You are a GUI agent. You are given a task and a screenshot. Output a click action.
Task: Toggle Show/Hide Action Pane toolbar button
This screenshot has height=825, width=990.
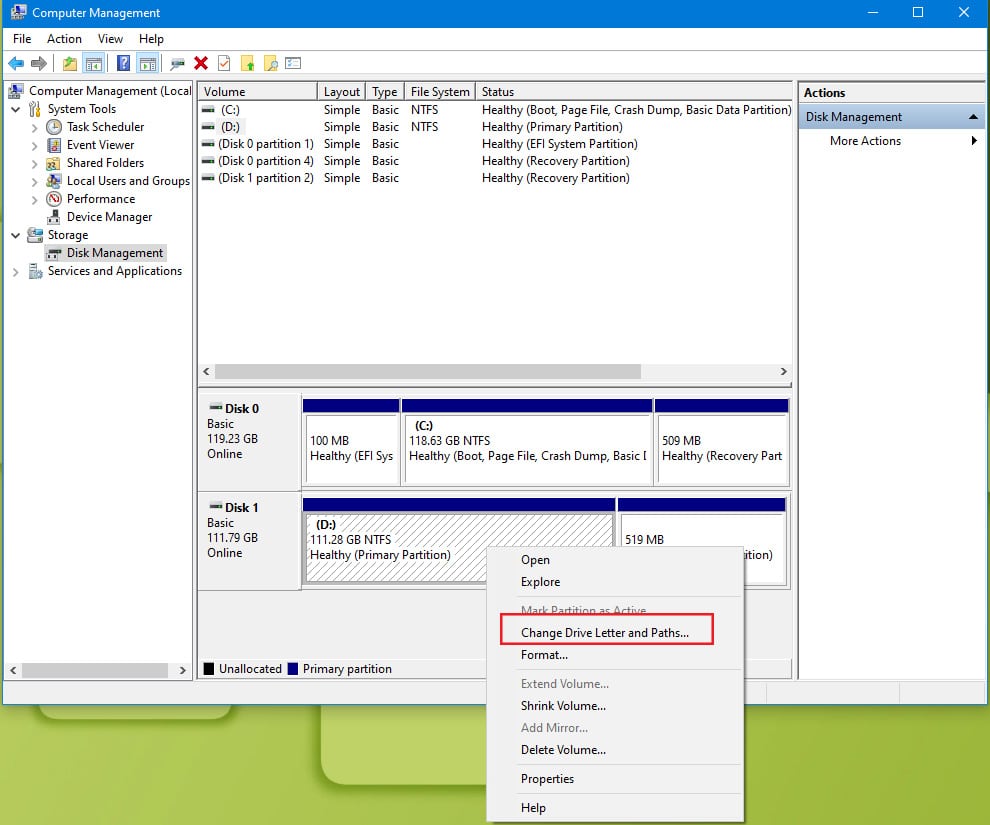click(147, 63)
